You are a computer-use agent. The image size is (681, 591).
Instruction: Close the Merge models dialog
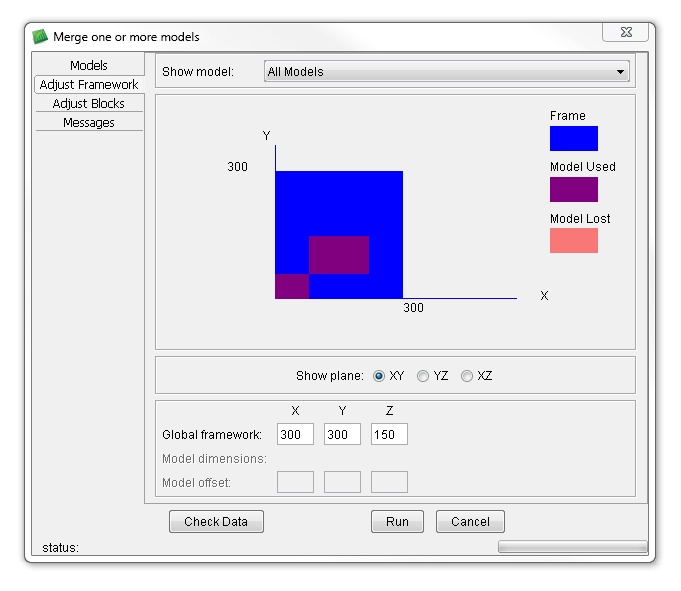pyautogui.click(x=625, y=32)
